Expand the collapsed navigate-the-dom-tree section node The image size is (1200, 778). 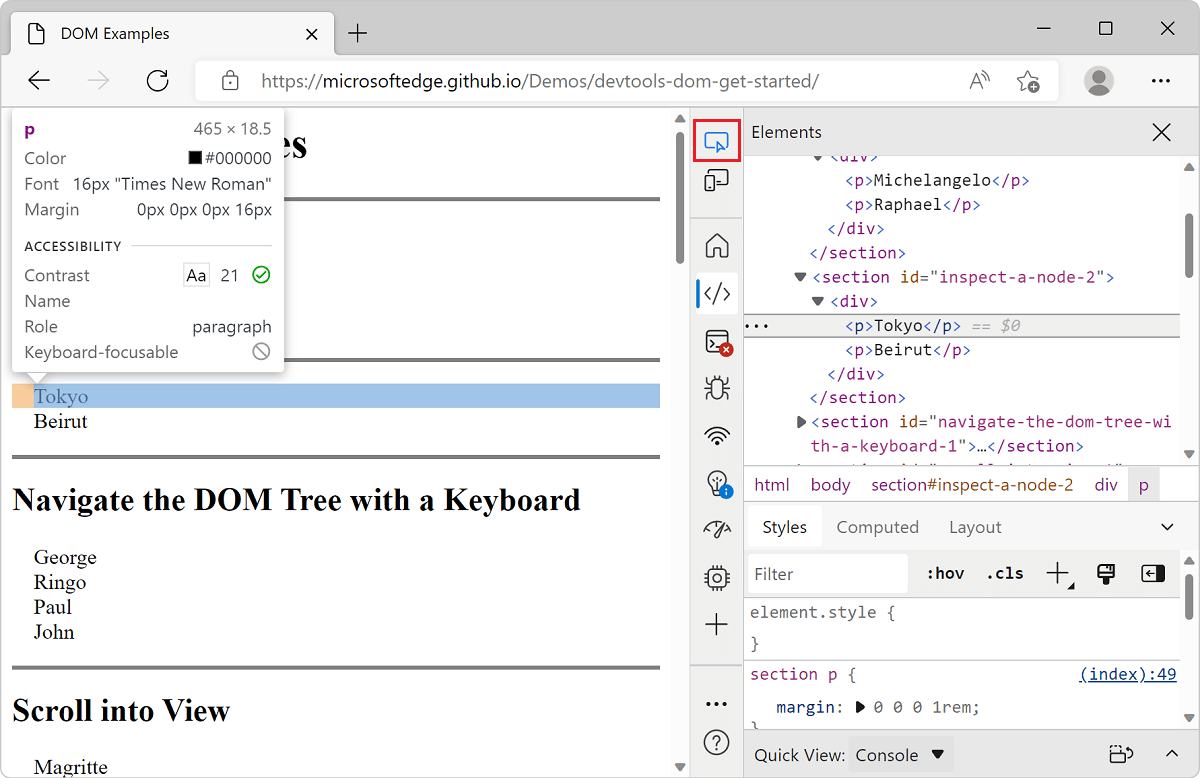[x=800, y=421]
